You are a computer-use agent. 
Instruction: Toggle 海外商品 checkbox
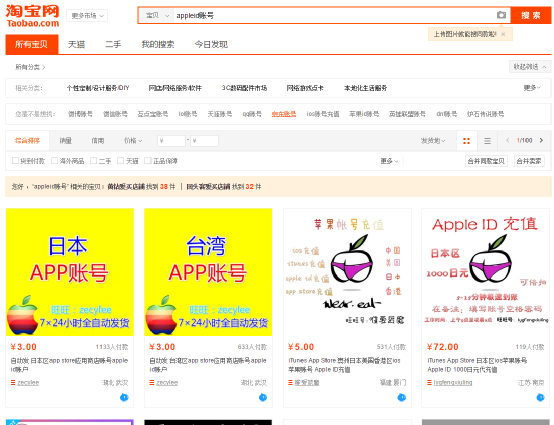pyautogui.click(x=54, y=161)
